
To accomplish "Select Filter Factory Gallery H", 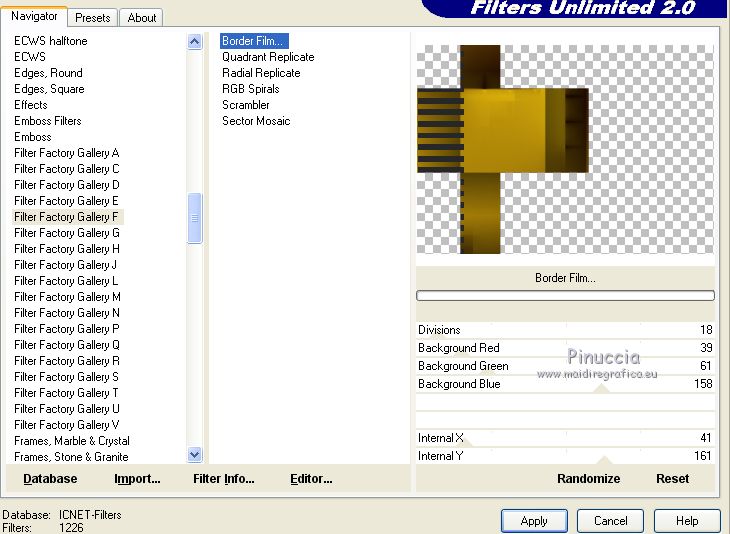I will pyautogui.click(x=67, y=249).
